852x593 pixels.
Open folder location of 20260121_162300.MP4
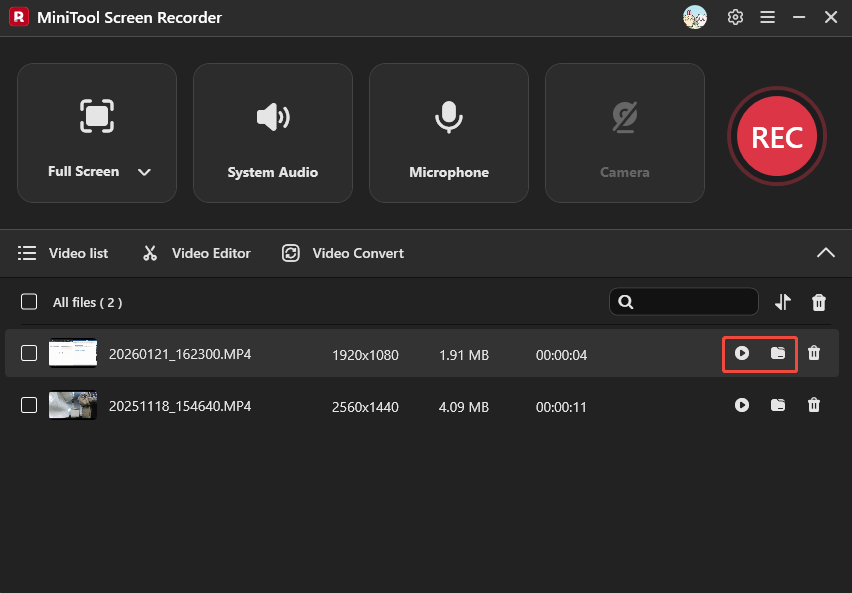[778, 353]
